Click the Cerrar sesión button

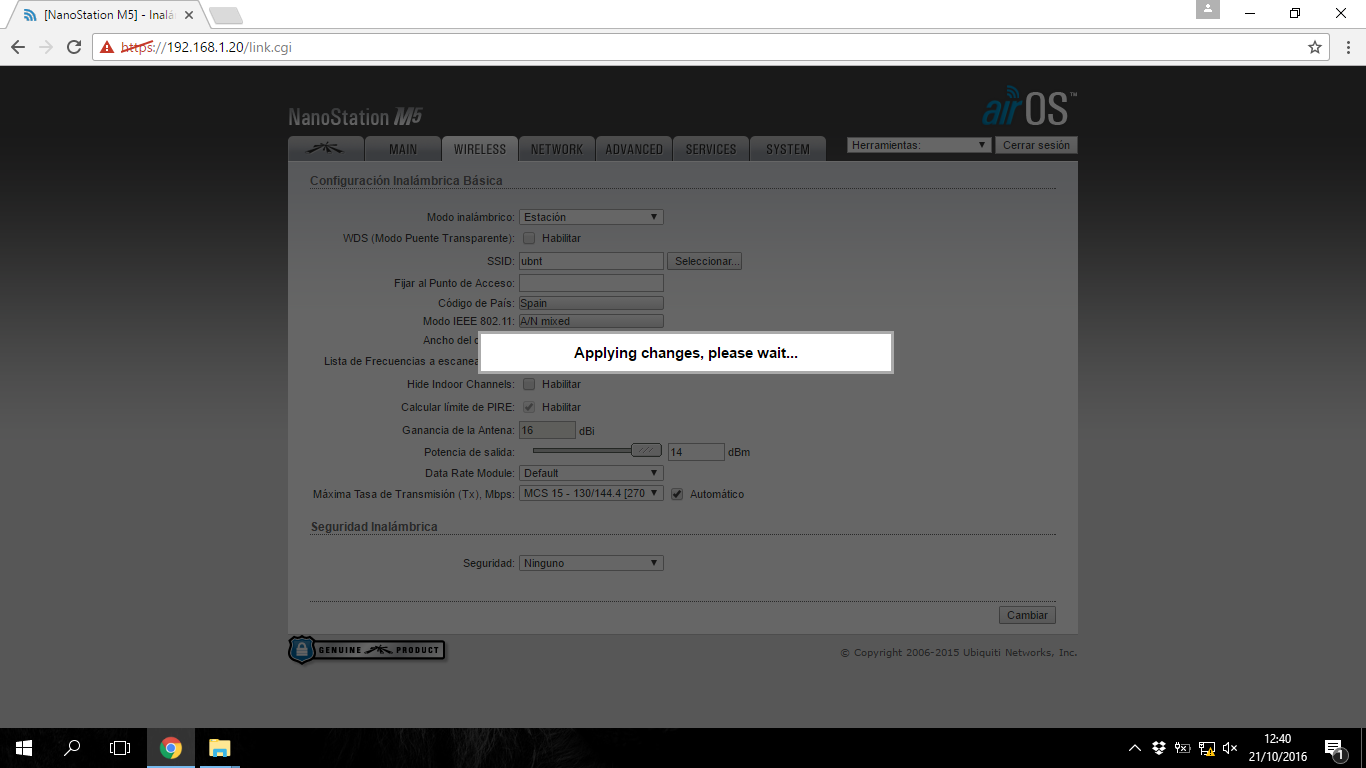1036,145
